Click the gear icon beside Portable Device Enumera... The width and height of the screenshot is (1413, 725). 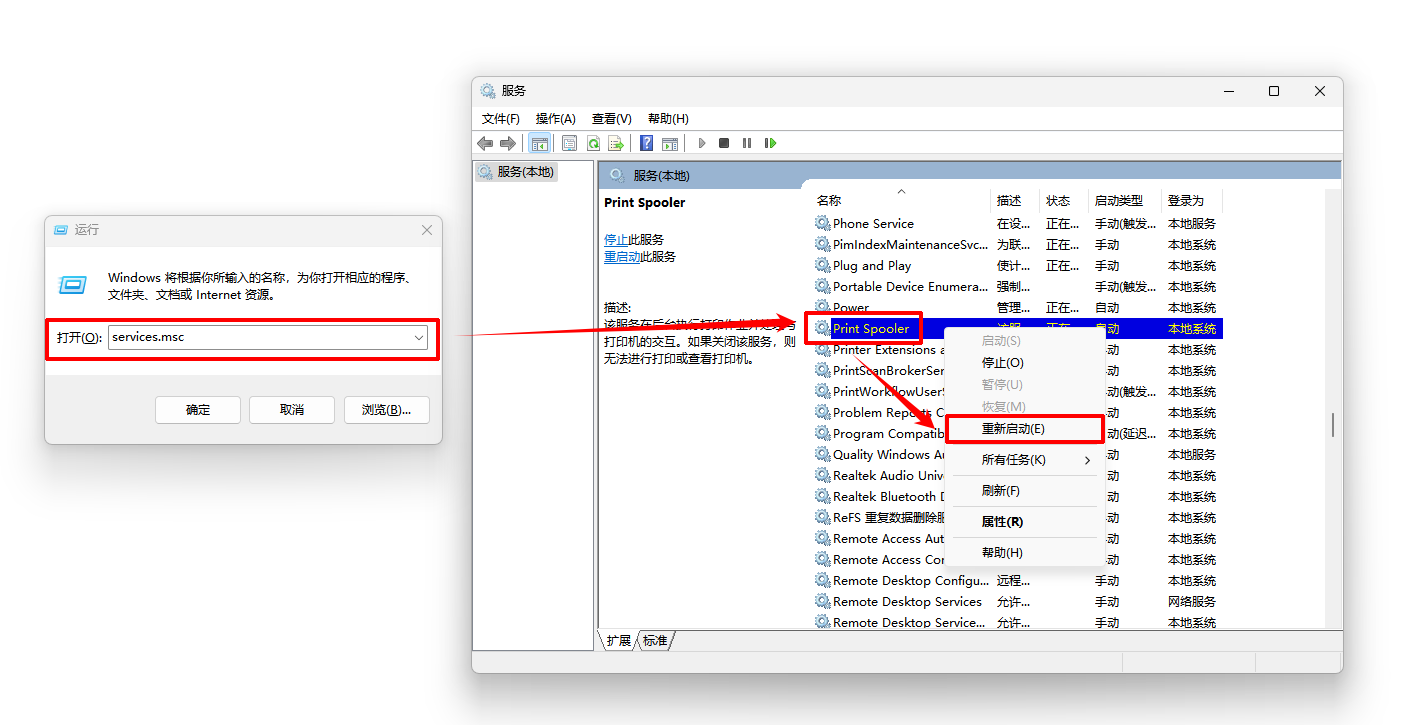click(x=823, y=286)
